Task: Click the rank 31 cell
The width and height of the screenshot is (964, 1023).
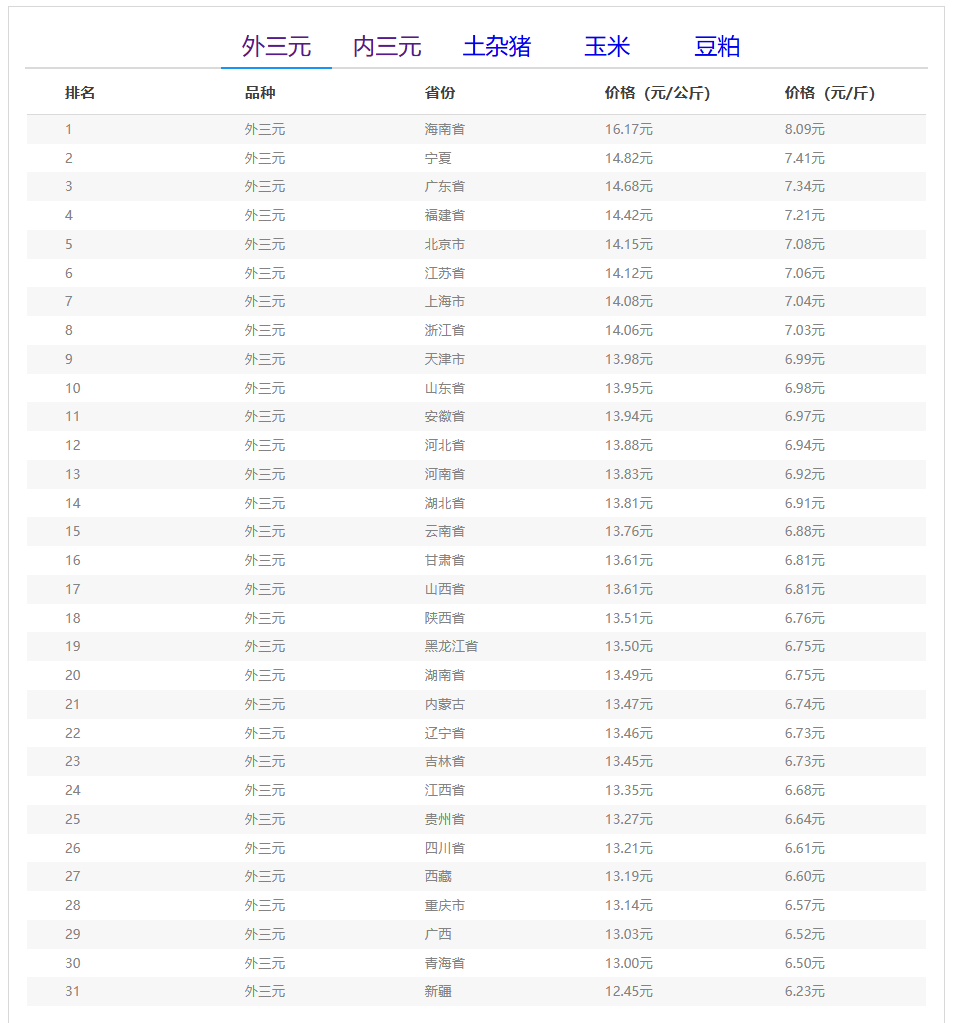Action: (x=72, y=991)
